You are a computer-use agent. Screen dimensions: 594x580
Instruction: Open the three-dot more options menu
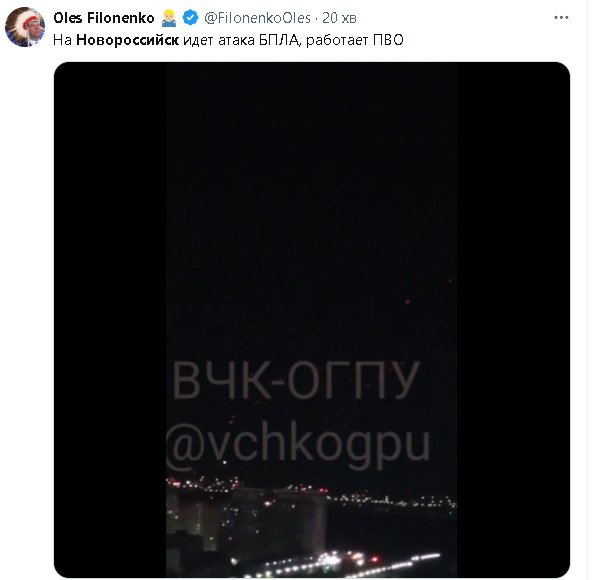(561, 17)
